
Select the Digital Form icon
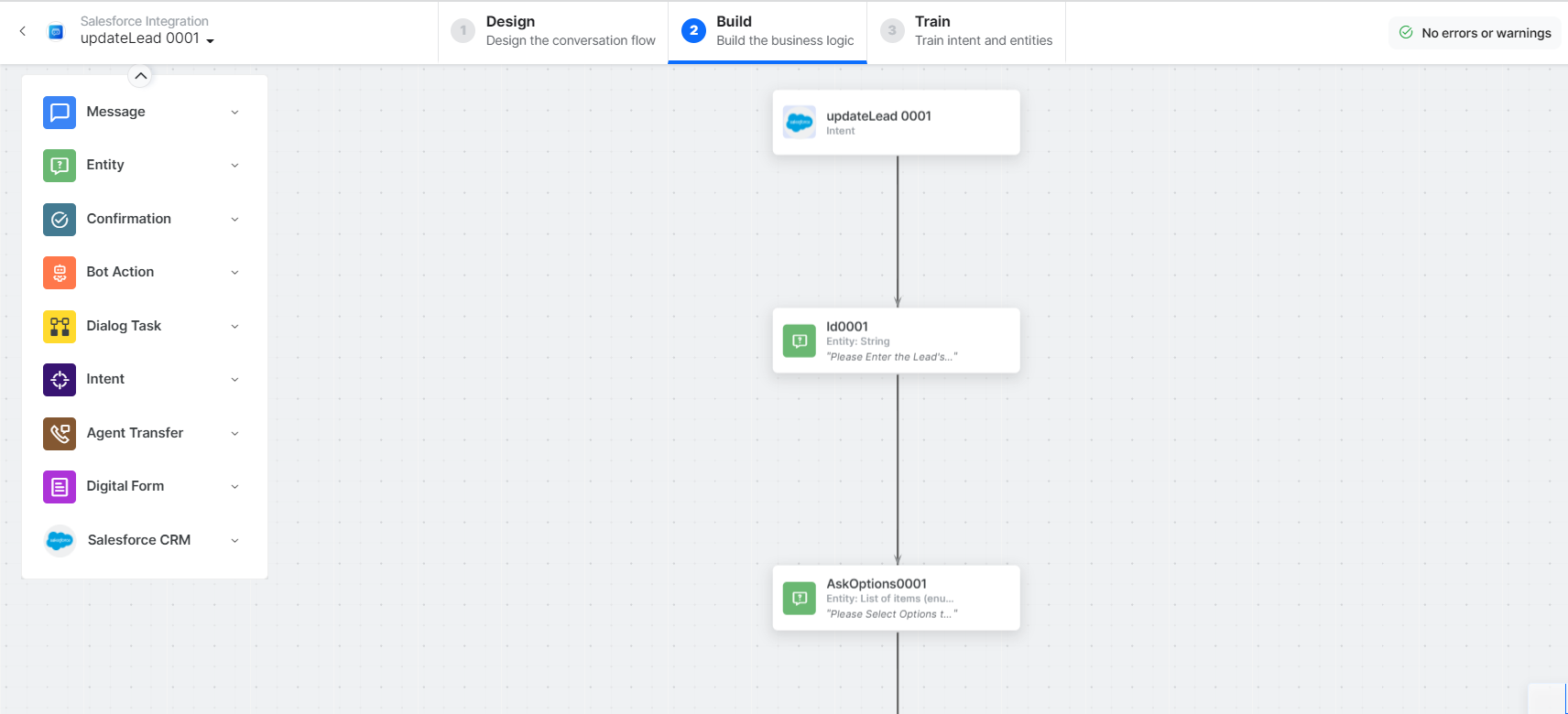pos(60,487)
